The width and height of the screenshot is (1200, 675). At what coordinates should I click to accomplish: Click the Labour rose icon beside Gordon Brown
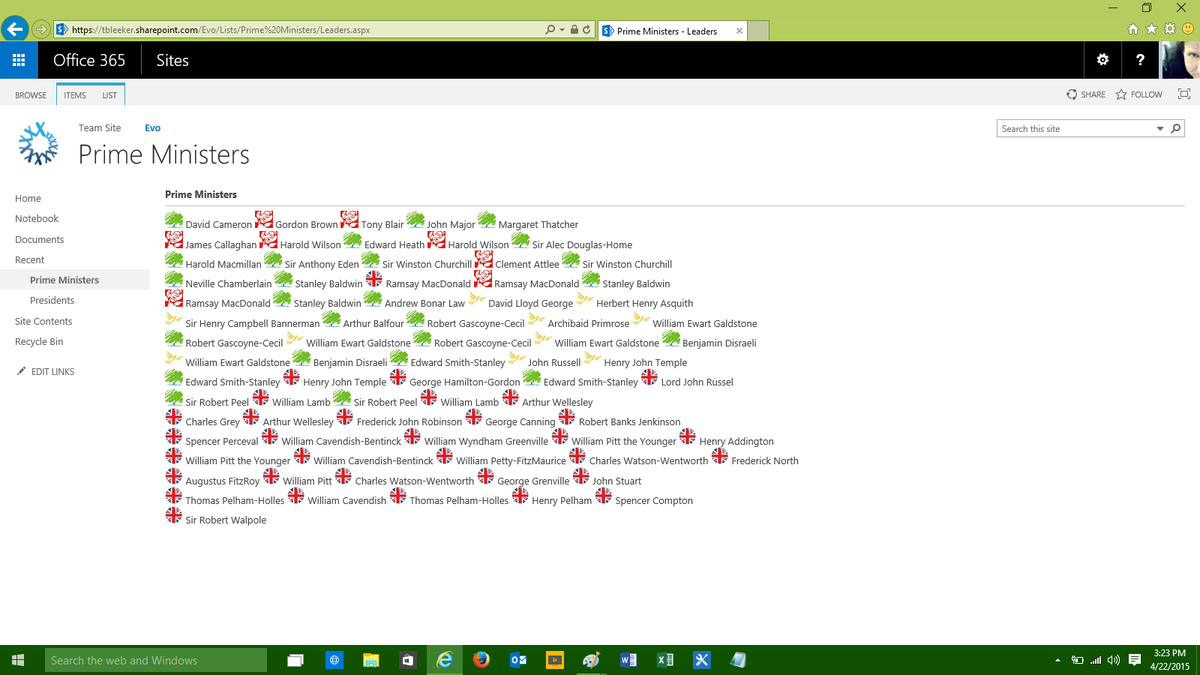pos(264,220)
